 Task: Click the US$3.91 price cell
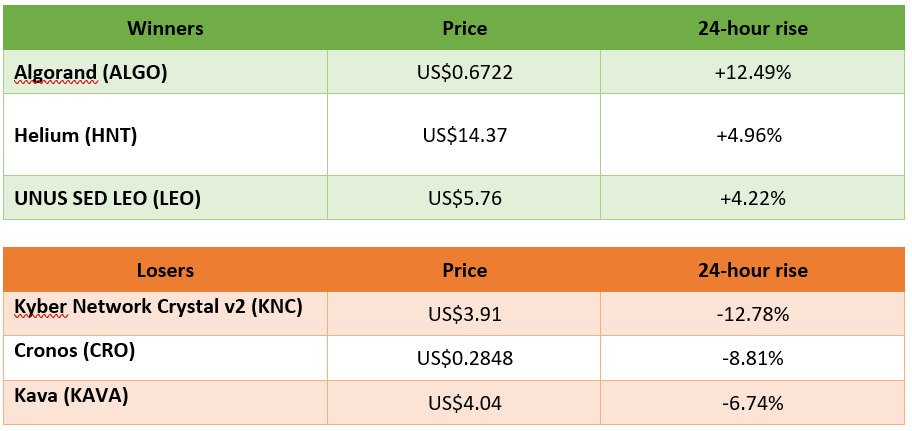pyautogui.click(x=464, y=314)
